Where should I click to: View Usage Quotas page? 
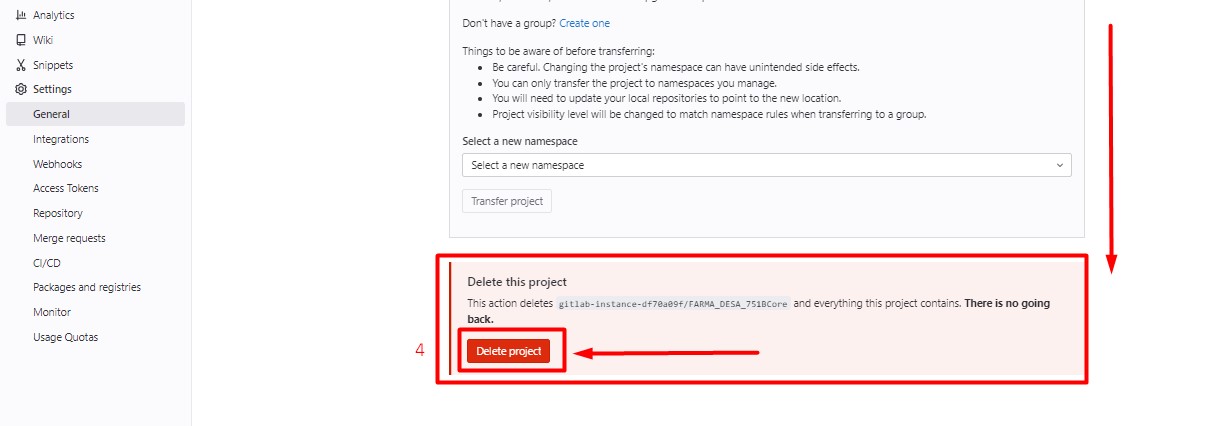coord(66,337)
